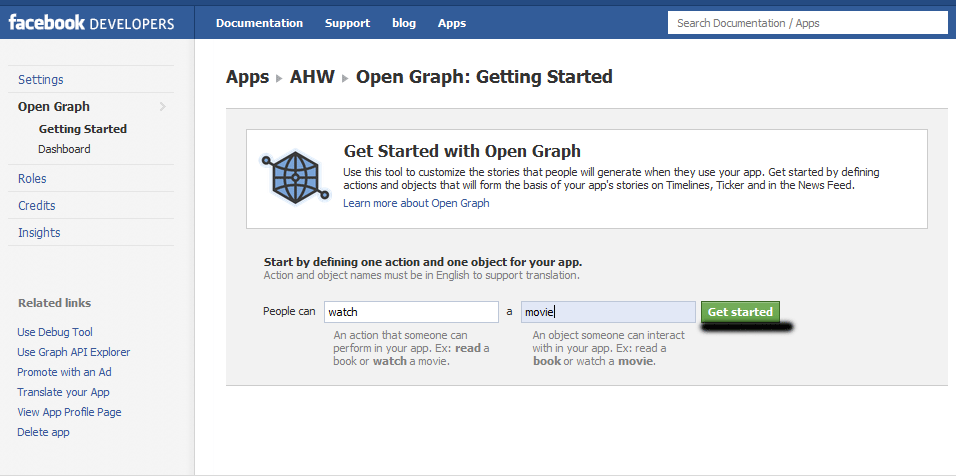Open Credits in the sidebar
956x476 pixels.
pos(37,205)
